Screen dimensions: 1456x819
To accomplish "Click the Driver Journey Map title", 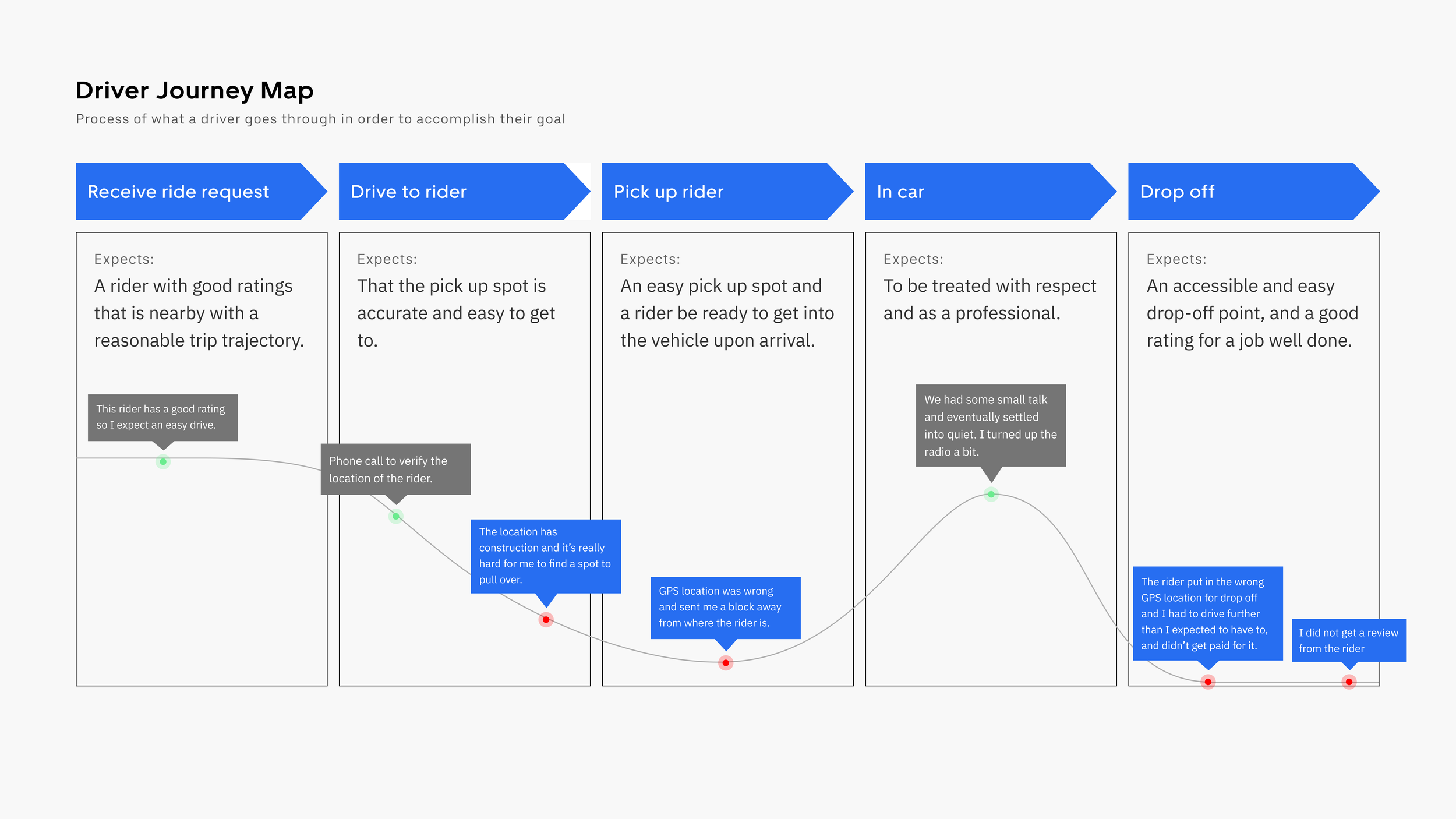I will pyautogui.click(x=195, y=91).
